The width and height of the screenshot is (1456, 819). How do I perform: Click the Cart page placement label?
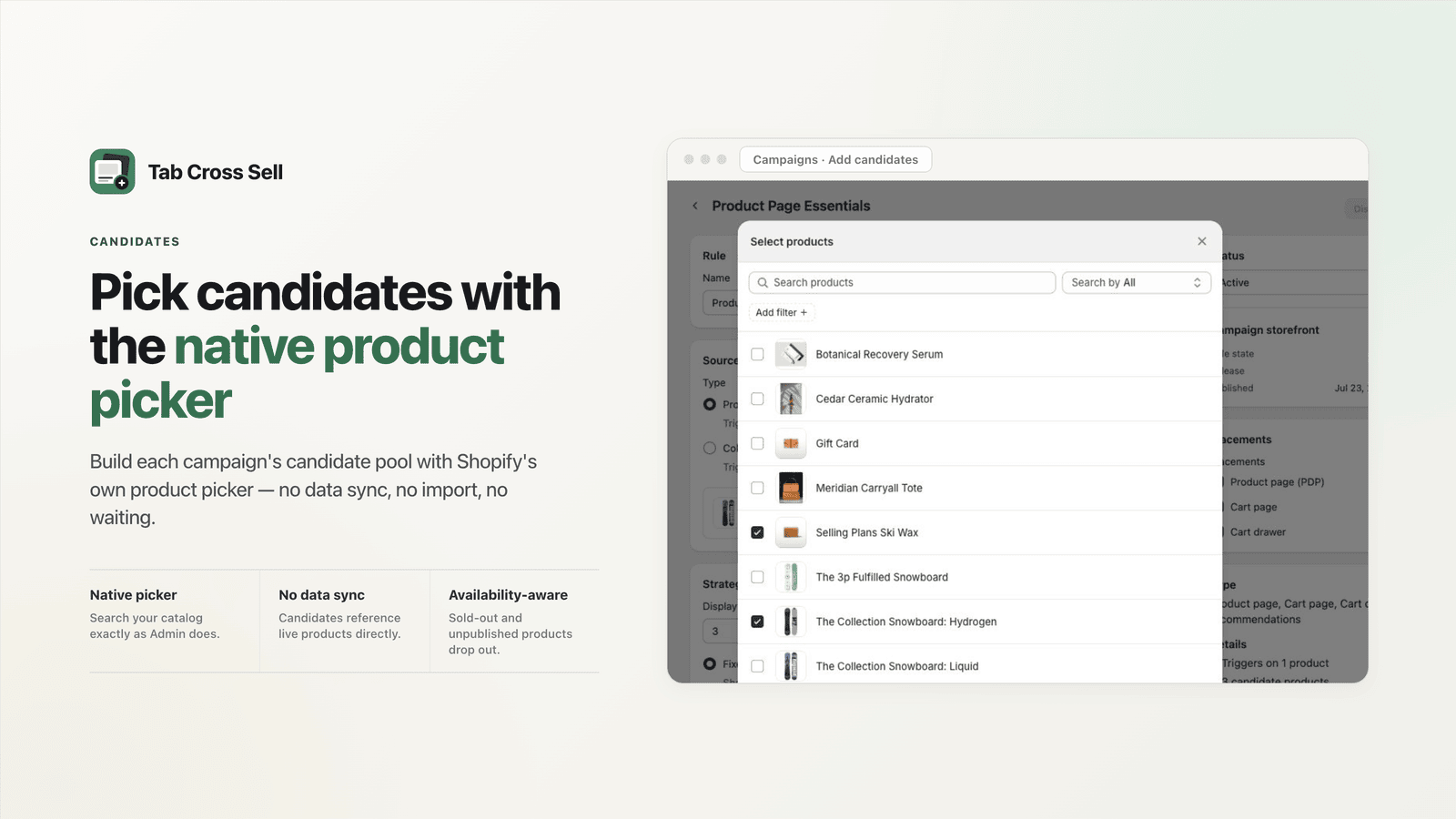pyautogui.click(x=1253, y=507)
